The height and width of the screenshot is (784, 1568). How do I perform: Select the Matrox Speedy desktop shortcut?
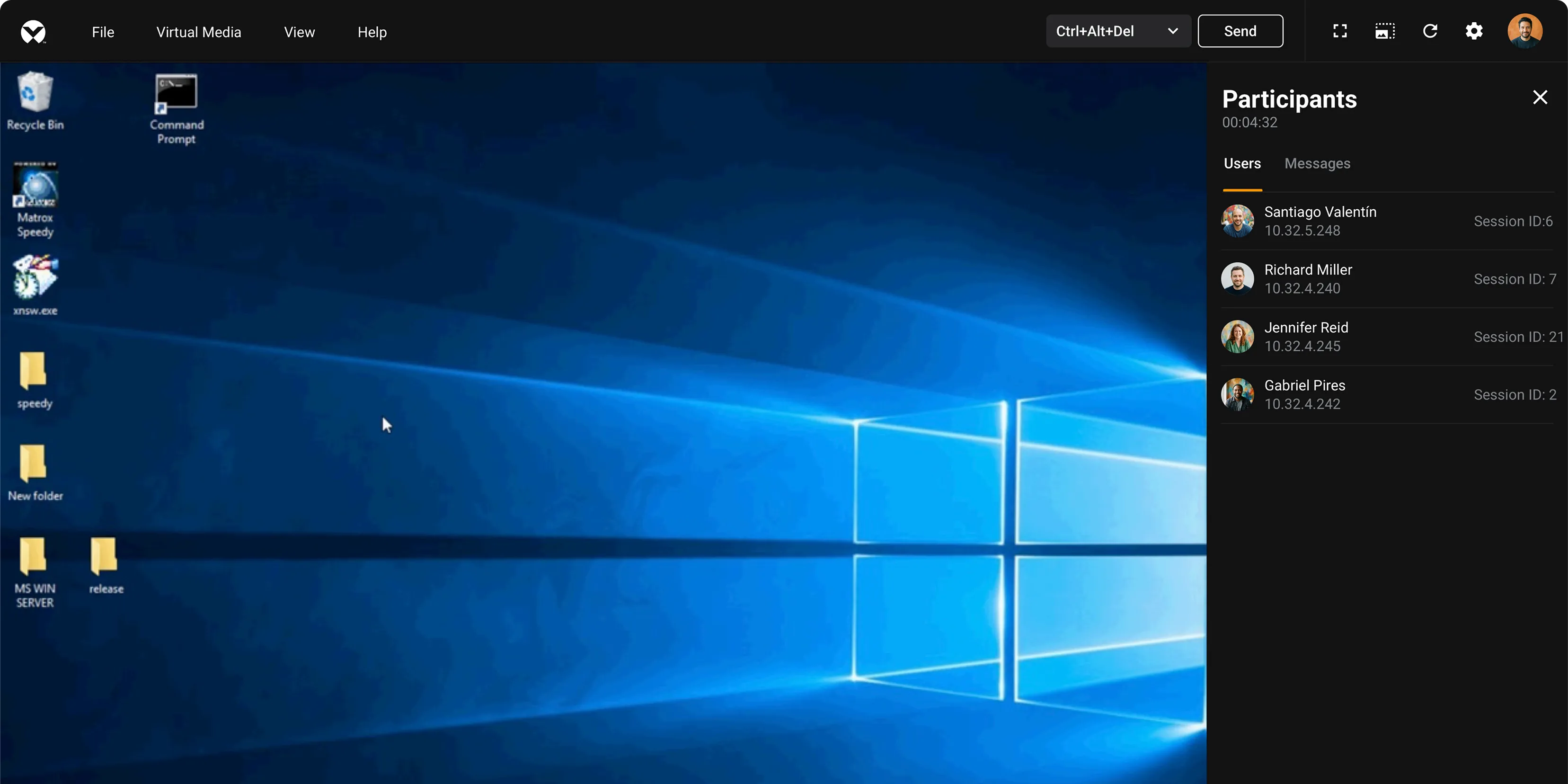click(35, 200)
